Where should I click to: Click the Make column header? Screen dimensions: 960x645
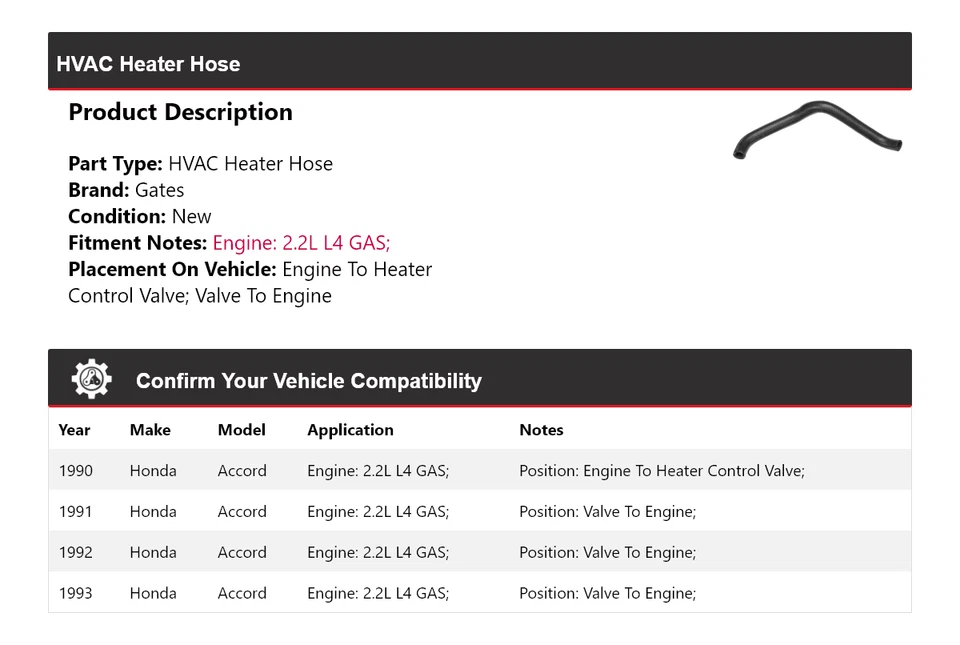click(x=150, y=430)
